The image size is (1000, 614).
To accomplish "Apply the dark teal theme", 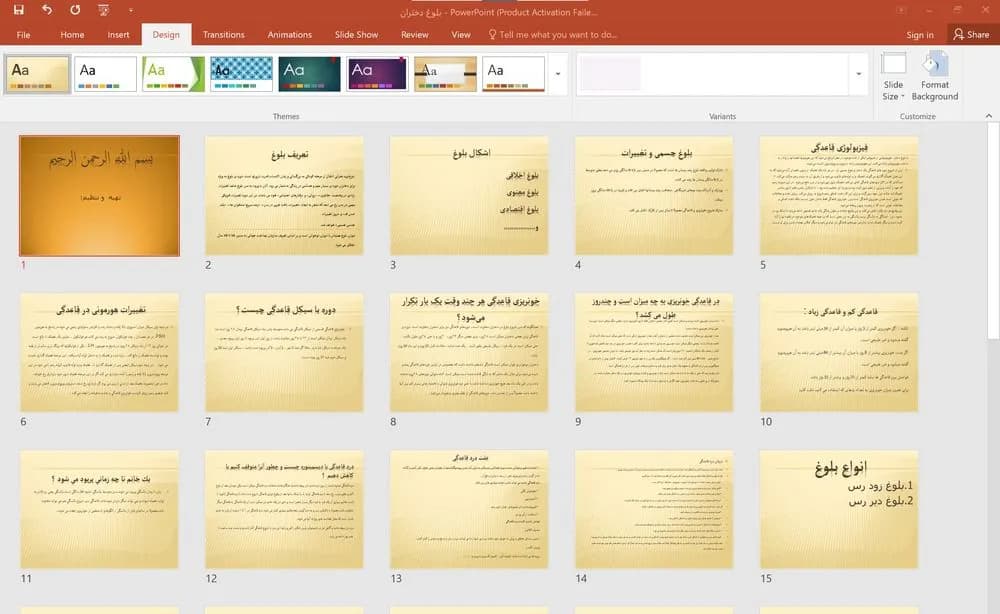I will click(309, 74).
